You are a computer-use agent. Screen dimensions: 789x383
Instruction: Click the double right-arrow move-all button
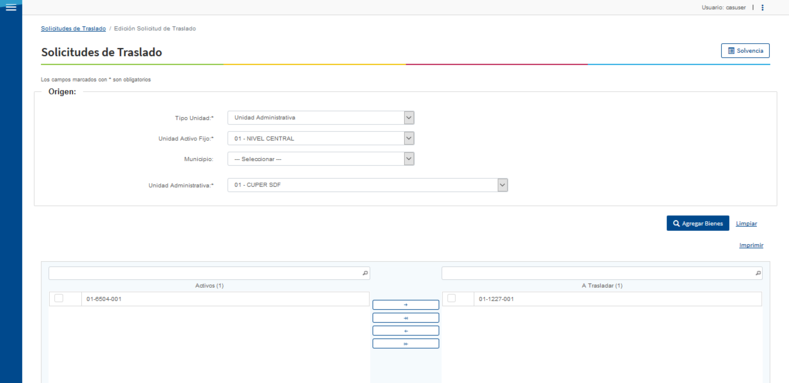click(406, 344)
